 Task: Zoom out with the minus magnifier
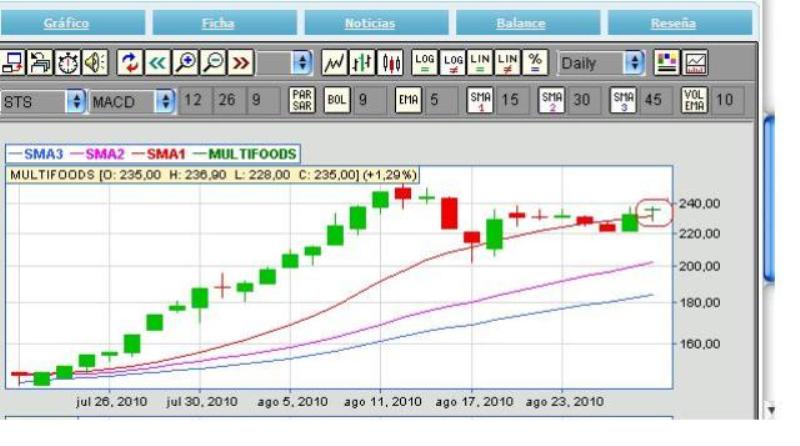click(x=213, y=63)
